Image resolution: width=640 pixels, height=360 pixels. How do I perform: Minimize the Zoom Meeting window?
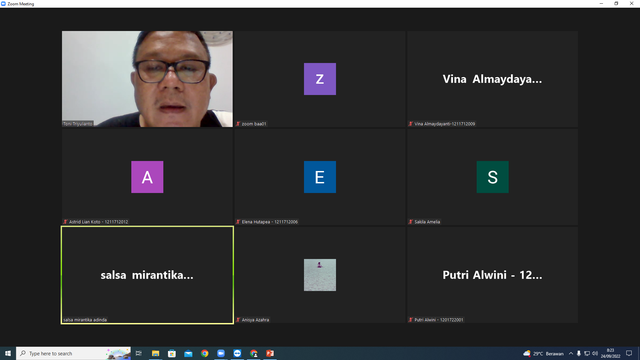pos(601,4)
